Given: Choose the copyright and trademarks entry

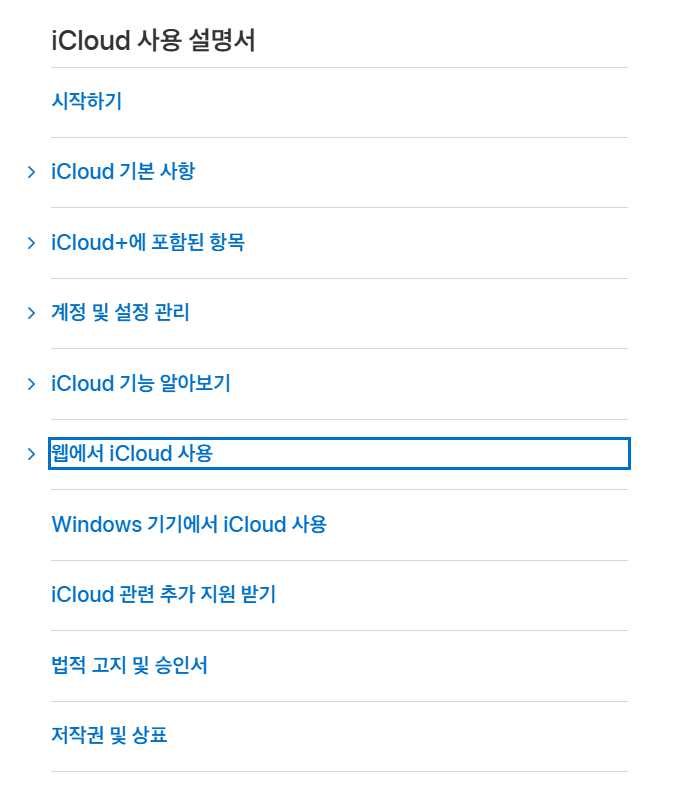Looking at the screenshot, I should 109,735.
